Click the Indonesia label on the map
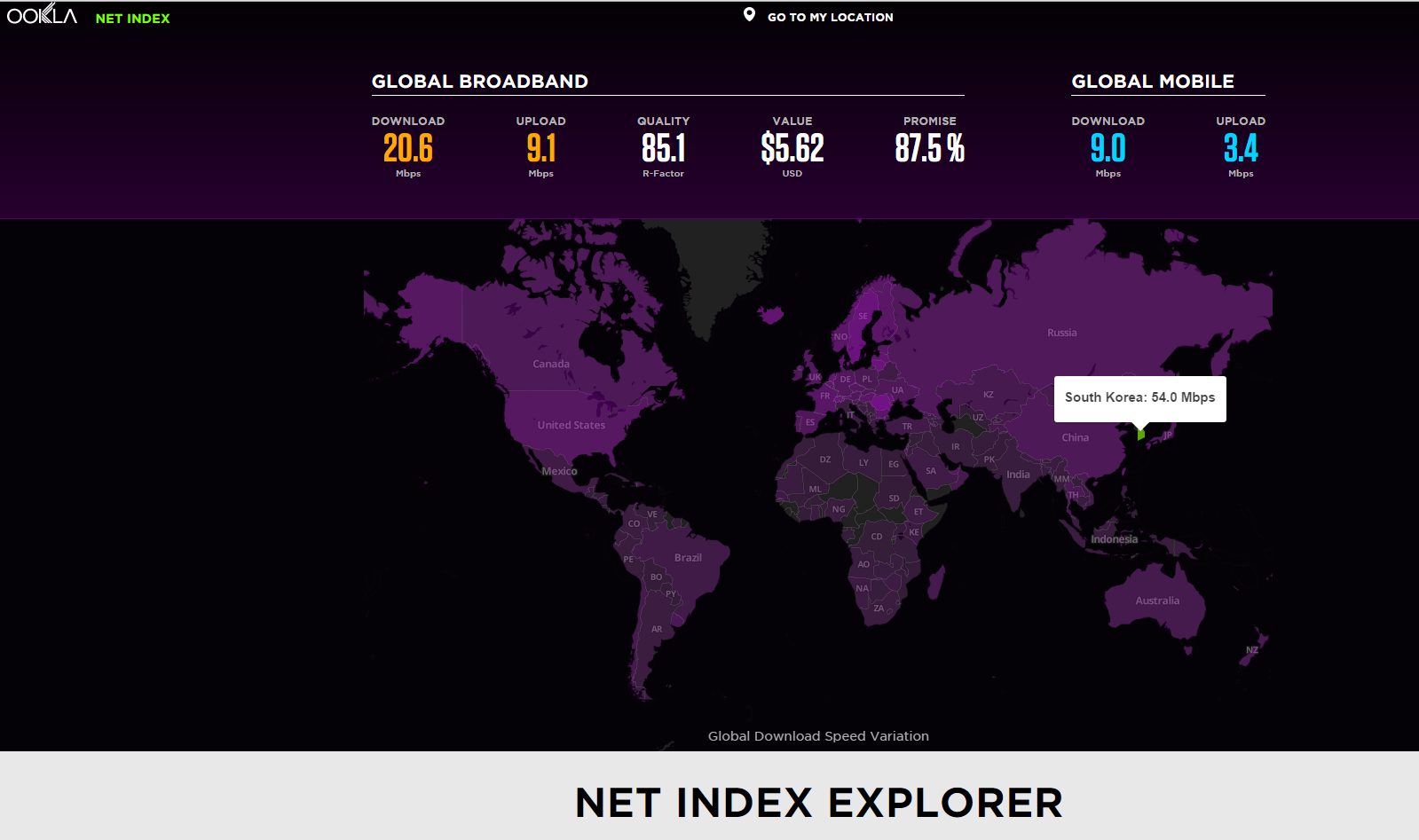Viewport: 1419px width, 840px height. pos(1114,539)
